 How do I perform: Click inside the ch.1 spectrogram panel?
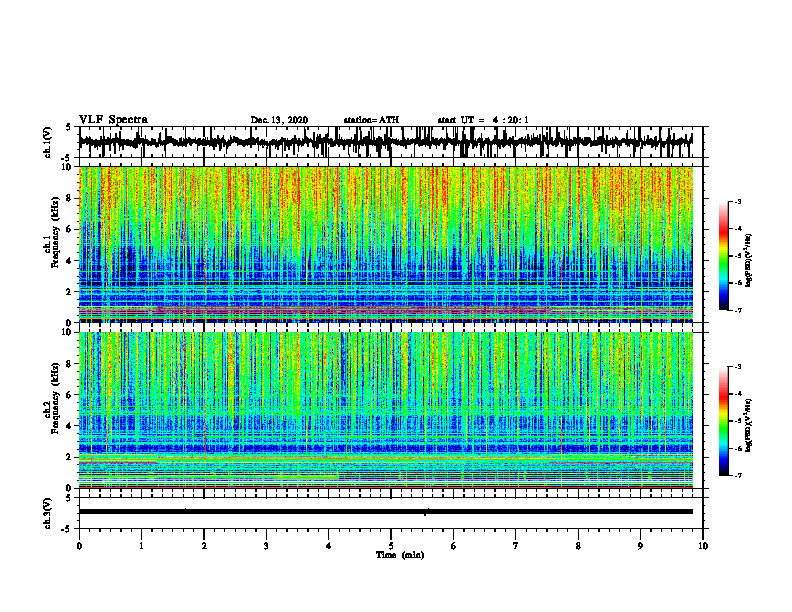point(386,244)
